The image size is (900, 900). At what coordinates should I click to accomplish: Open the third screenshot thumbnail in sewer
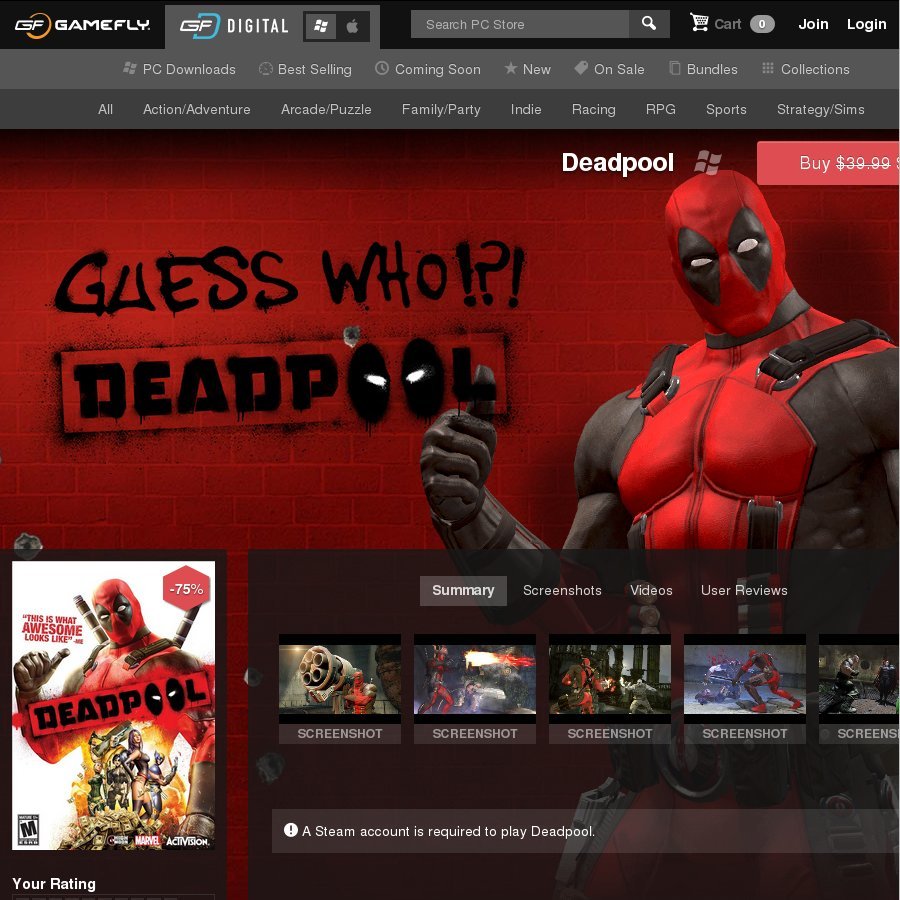[x=610, y=688]
